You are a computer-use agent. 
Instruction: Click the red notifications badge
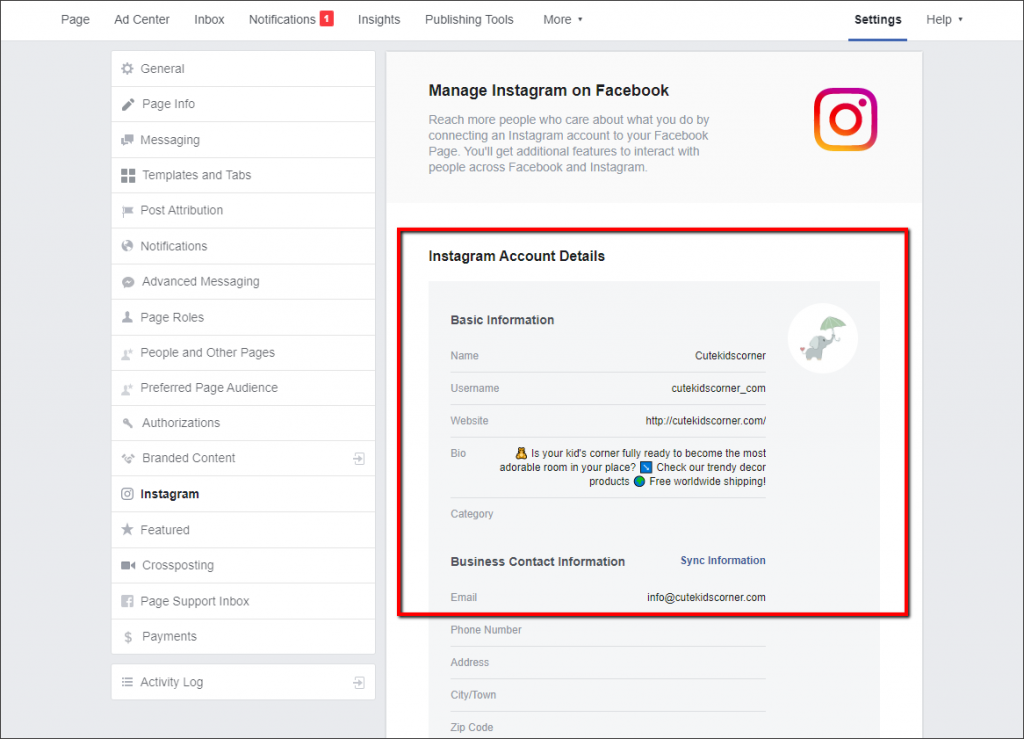pyautogui.click(x=327, y=19)
